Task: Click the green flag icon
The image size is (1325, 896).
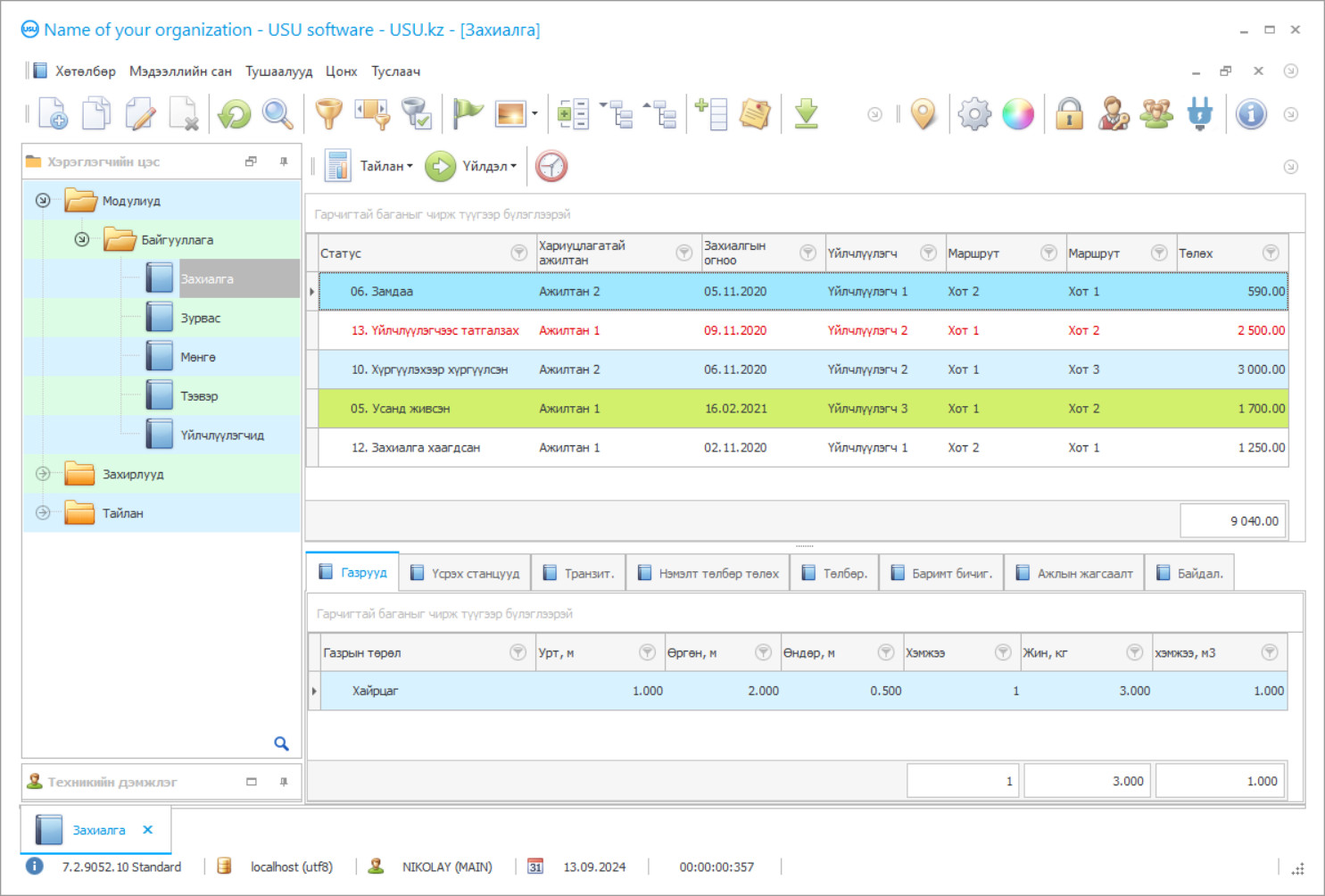Action: pos(467,114)
